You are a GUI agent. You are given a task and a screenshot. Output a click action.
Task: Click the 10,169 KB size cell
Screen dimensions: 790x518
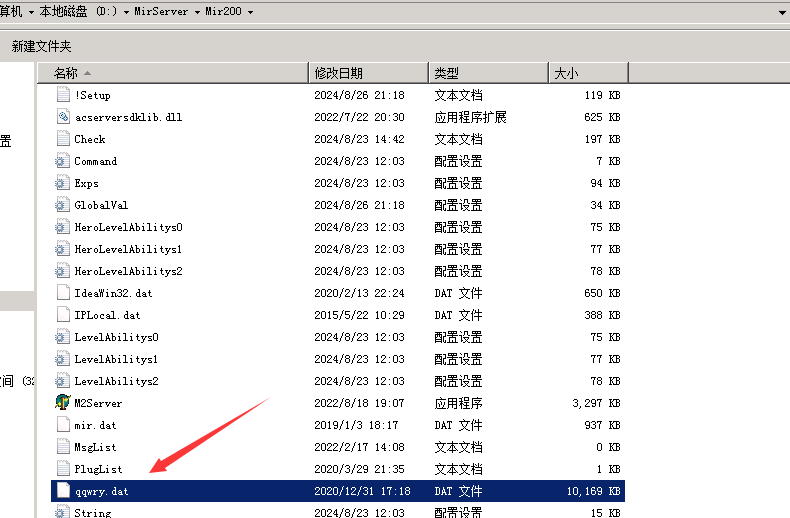pyautogui.click(x=594, y=491)
